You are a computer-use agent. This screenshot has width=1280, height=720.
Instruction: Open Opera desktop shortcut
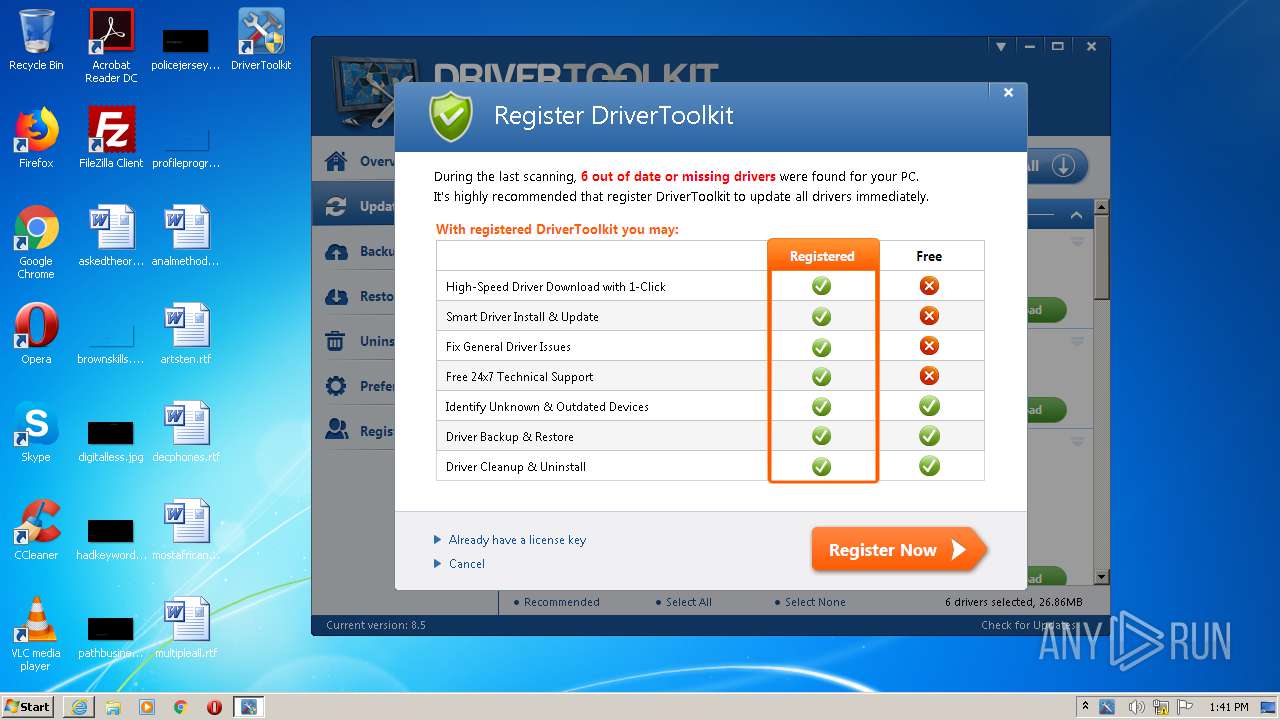(x=36, y=334)
